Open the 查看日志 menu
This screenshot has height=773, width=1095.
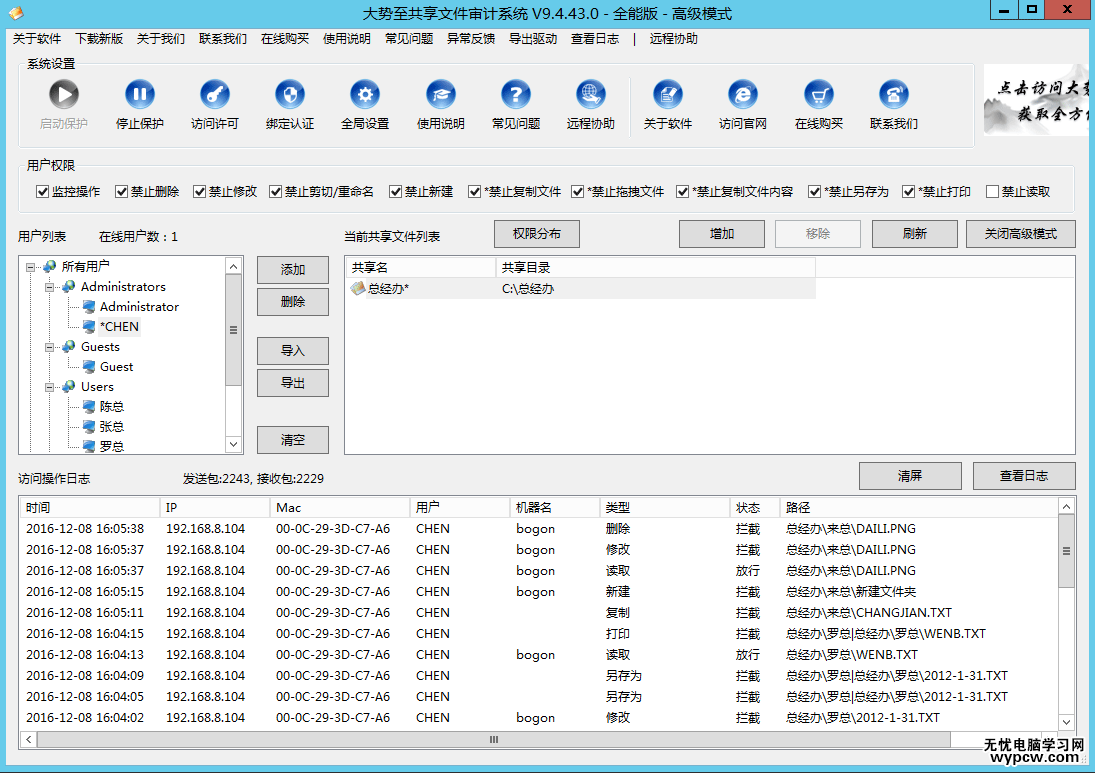(595, 39)
